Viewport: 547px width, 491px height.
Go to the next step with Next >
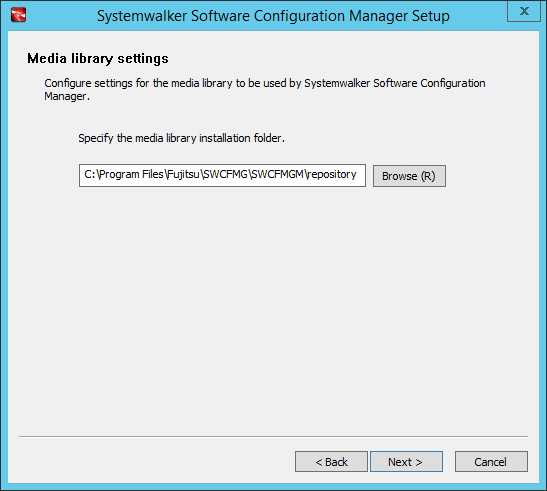406,462
